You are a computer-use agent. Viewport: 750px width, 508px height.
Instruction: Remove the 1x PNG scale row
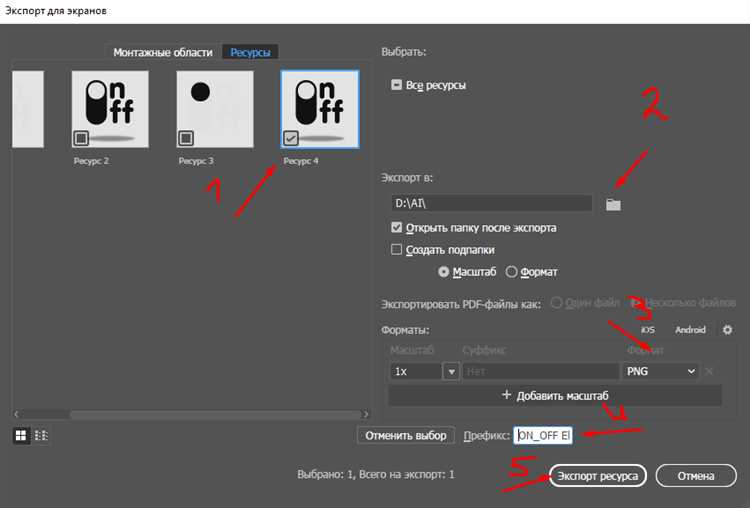(709, 371)
